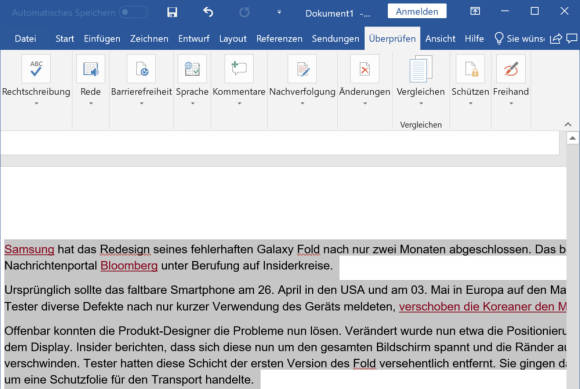Viewport: 580px width, 389px height.
Task: Expand the Nachverfolgung dropdown arrow
Action: point(302,103)
